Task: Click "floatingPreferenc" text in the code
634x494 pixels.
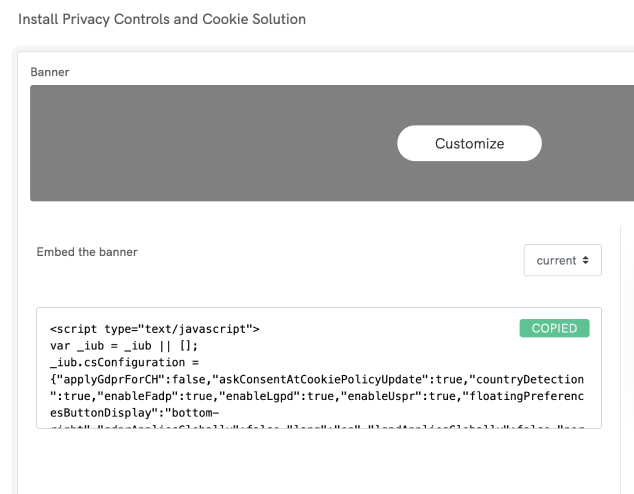Action: coord(518,395)
